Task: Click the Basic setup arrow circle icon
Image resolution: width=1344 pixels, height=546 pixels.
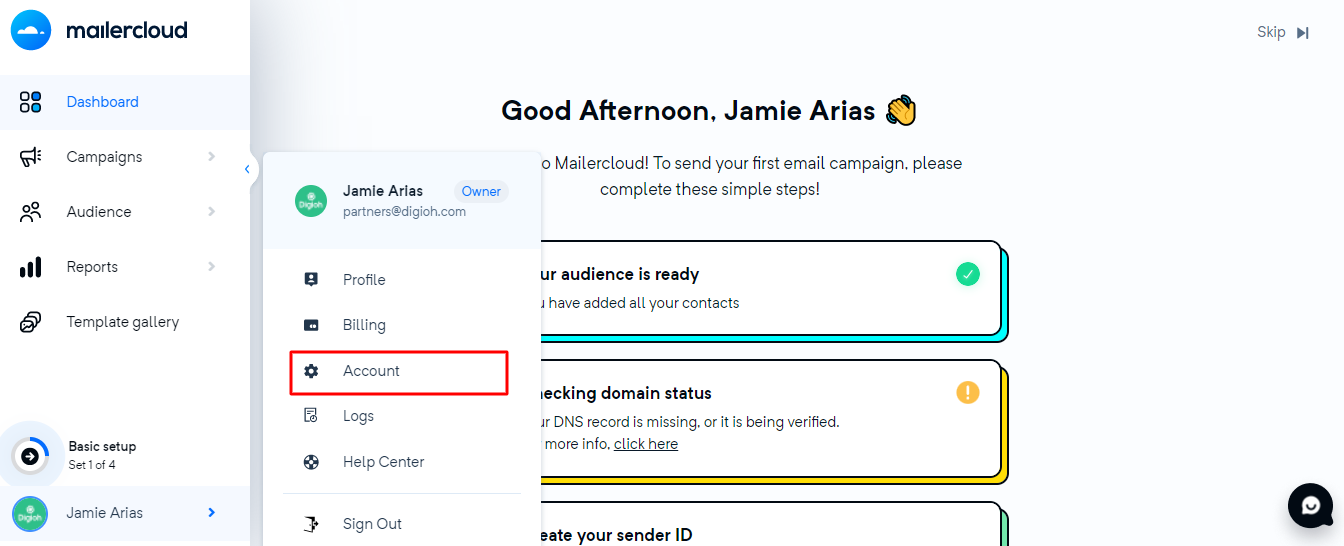Action: [x=30, y=456]
